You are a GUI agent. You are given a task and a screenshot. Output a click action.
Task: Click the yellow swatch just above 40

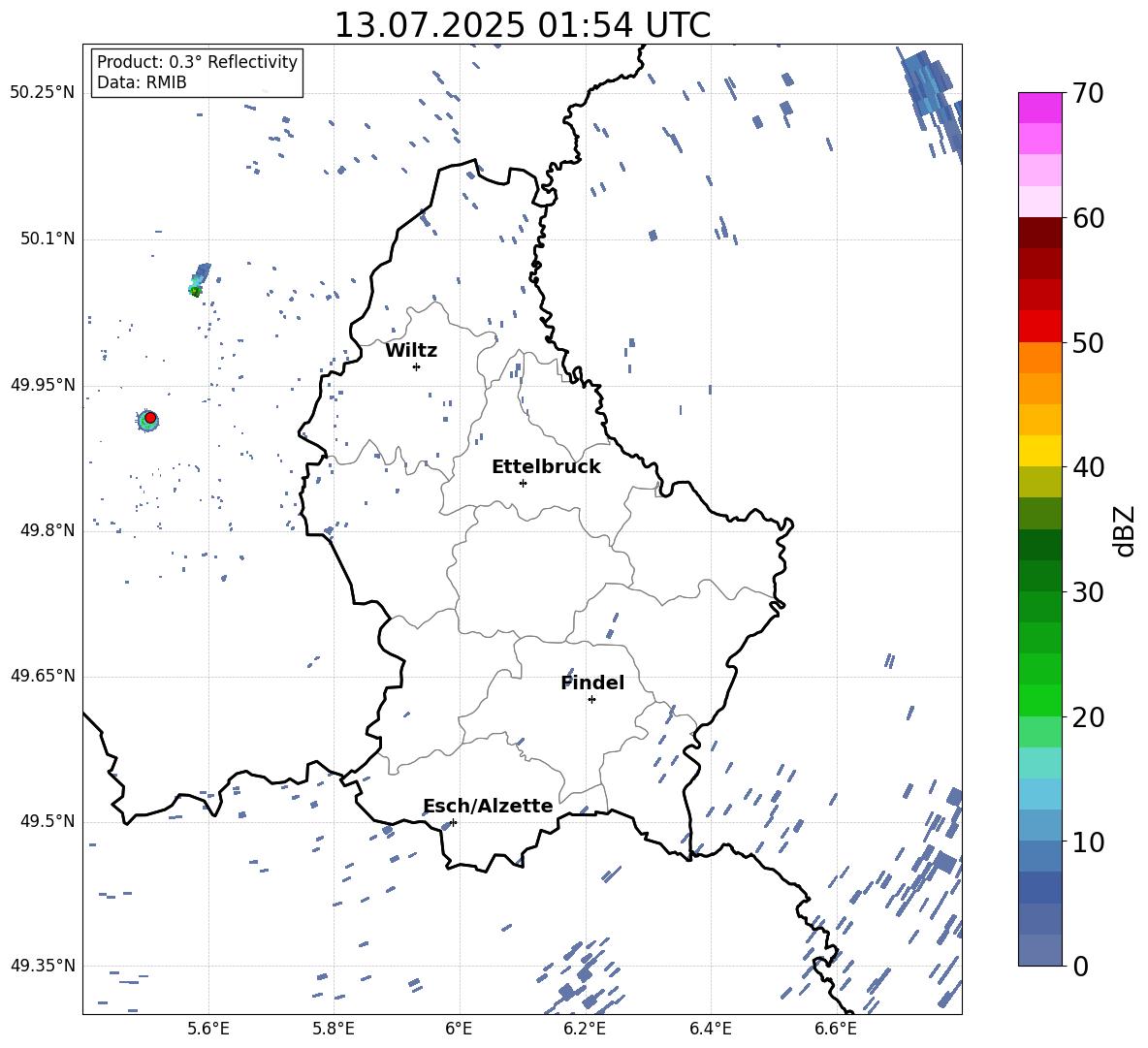click(1039, 450)
